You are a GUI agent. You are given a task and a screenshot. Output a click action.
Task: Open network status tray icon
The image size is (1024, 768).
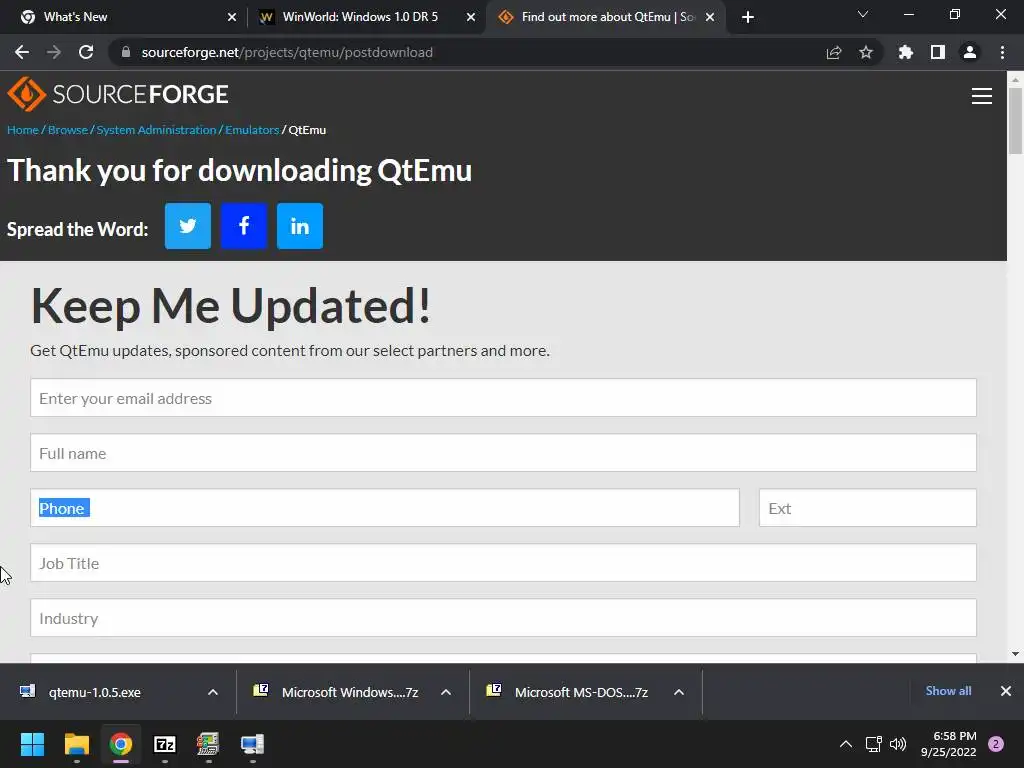[x=873, y=744]
